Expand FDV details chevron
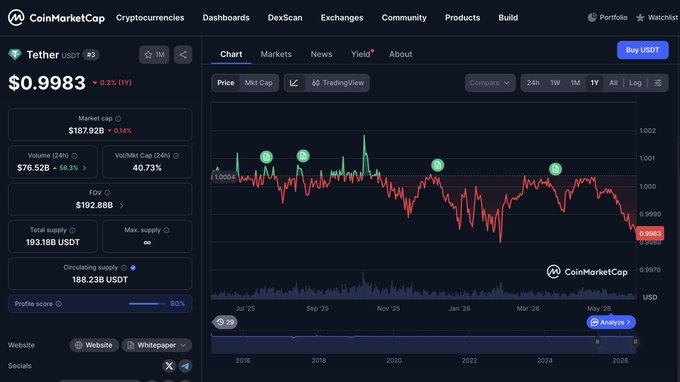 click(121, 206)
